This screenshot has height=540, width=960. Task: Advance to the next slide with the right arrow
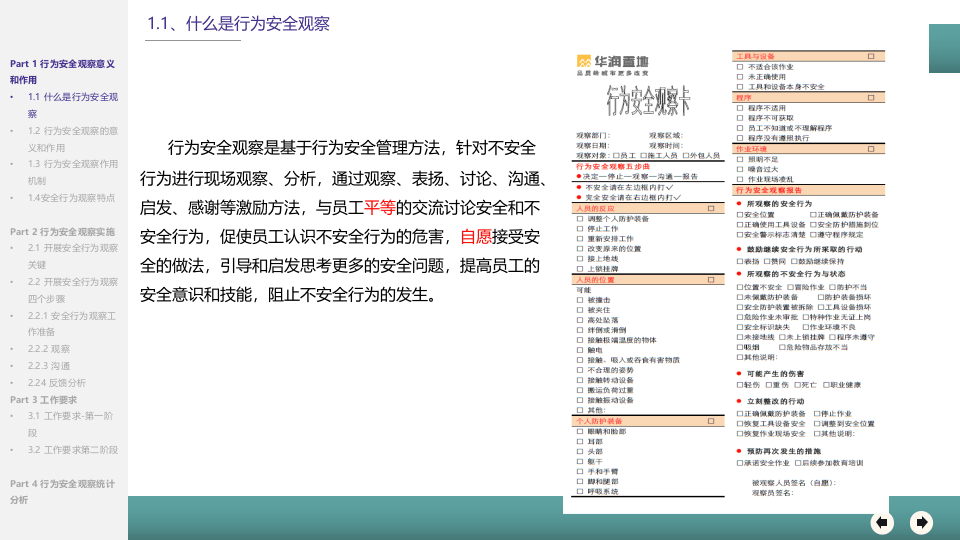click(921, 522)
